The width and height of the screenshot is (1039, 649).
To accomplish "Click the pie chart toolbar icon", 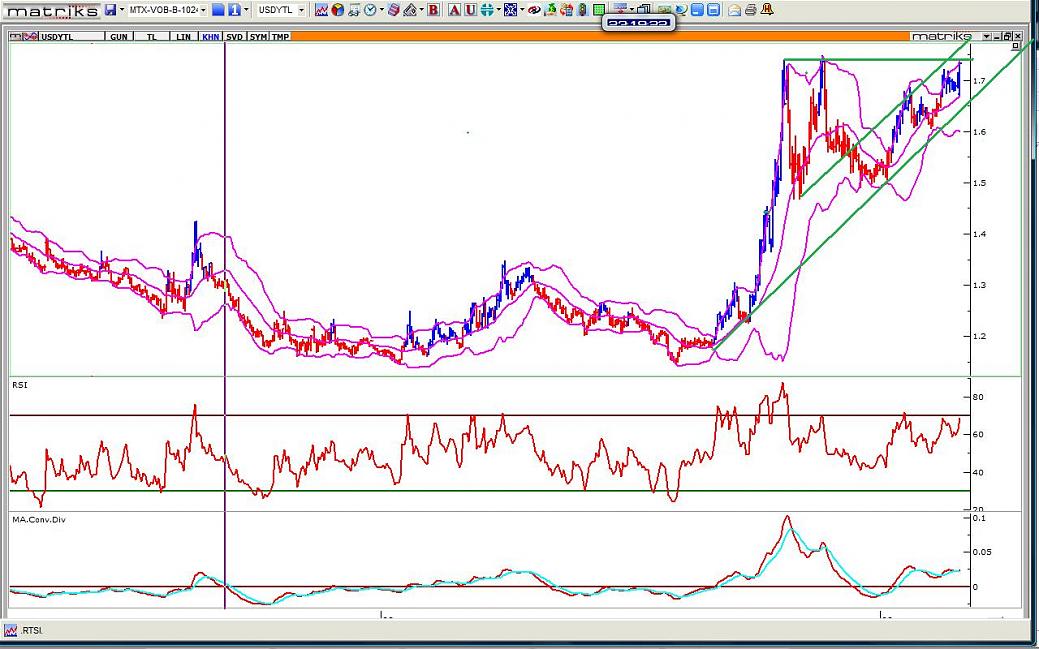I will point(337,10).
